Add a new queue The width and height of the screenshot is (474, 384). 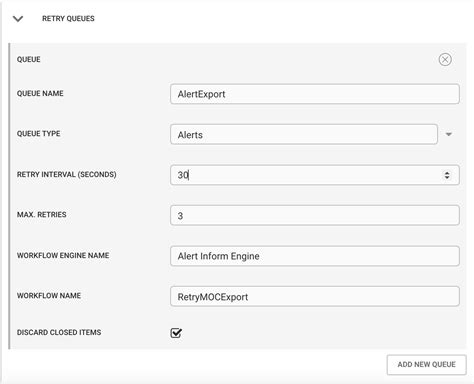click(426, 365)
